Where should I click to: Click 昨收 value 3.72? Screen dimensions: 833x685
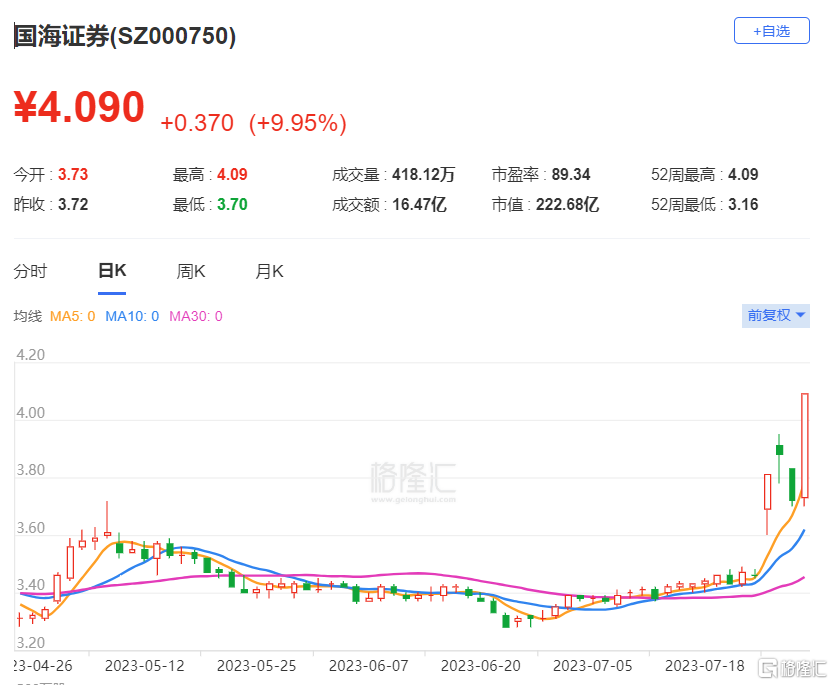pos(73,204)
